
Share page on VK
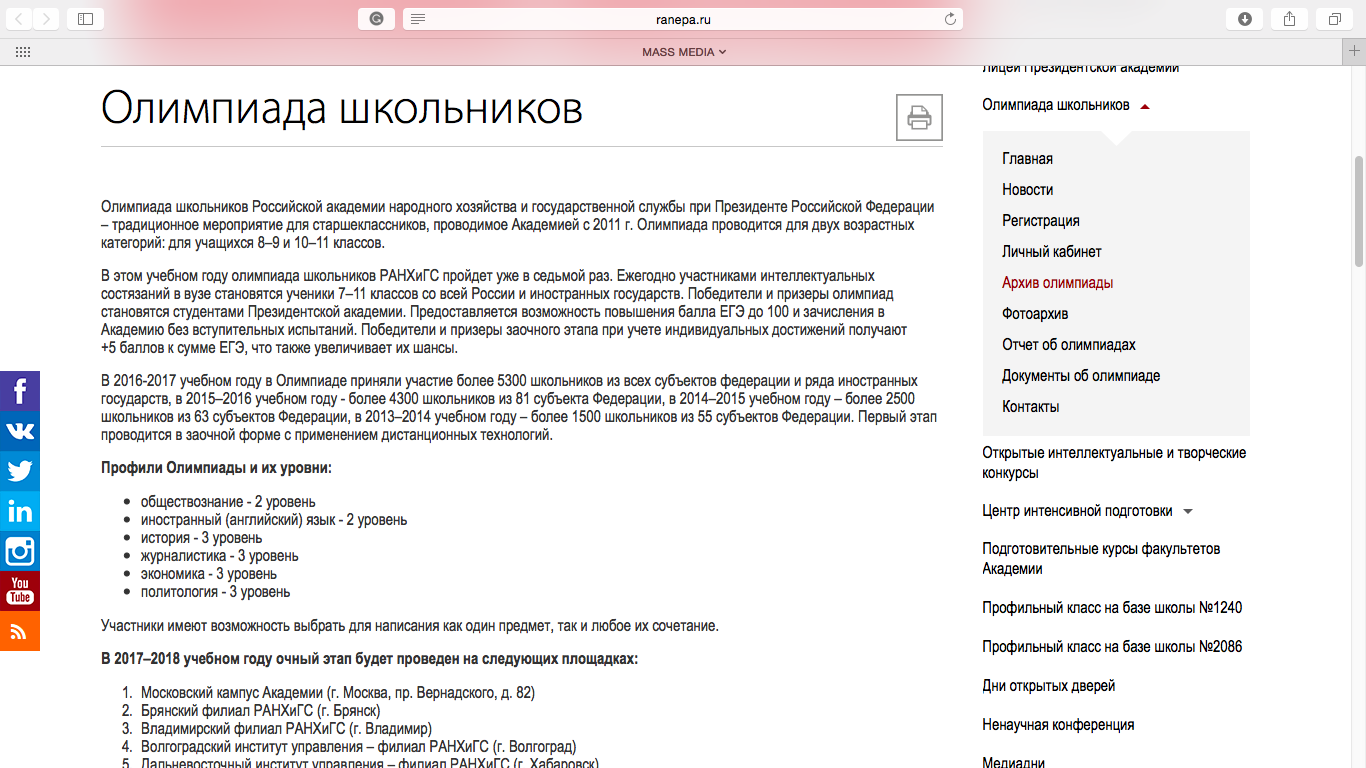[20, 431]
